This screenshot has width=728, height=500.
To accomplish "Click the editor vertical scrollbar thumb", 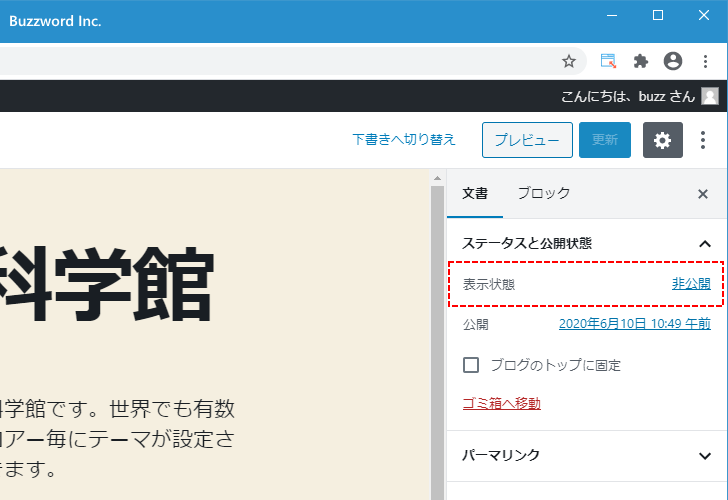I will pos(437,343).
